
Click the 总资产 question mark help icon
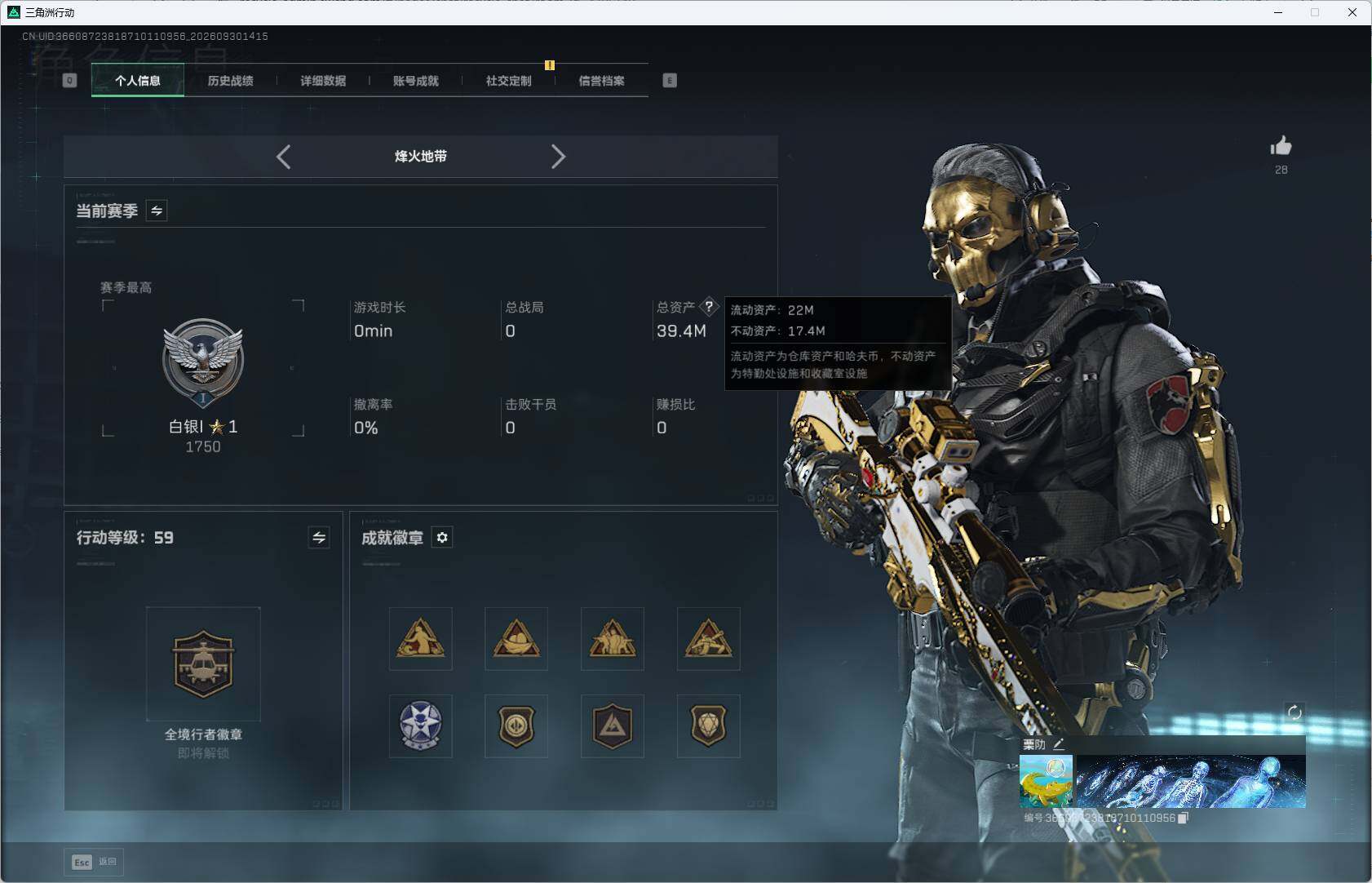[x=709, y=307]
